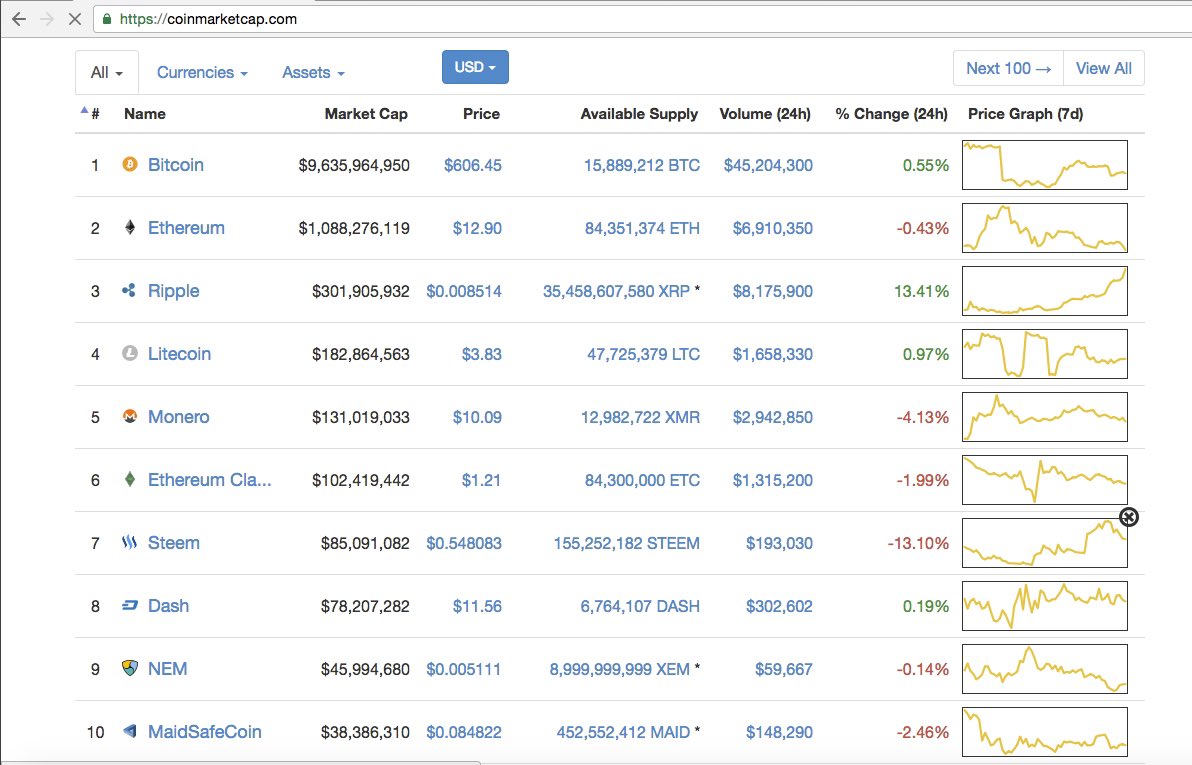This screenshot has width=1192, height=765.
Task: Click the Ripple logo icon
Action: click(129, 290)
